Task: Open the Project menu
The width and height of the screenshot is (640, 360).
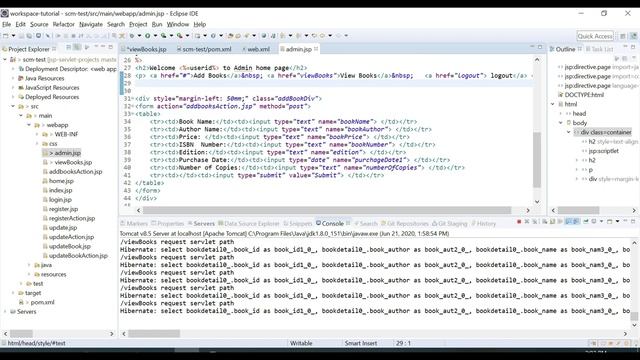Action: pyautogui.click(x=138, y=24)
